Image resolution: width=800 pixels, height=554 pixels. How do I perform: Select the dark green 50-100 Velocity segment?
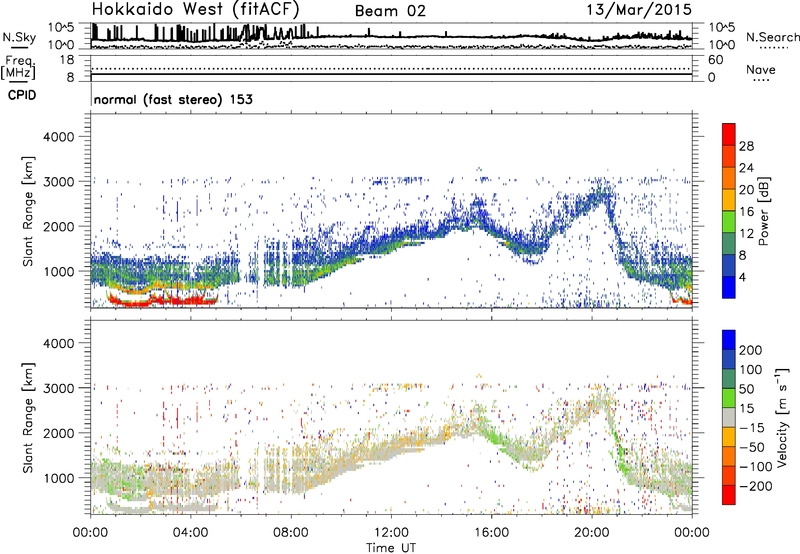[729, 379]
